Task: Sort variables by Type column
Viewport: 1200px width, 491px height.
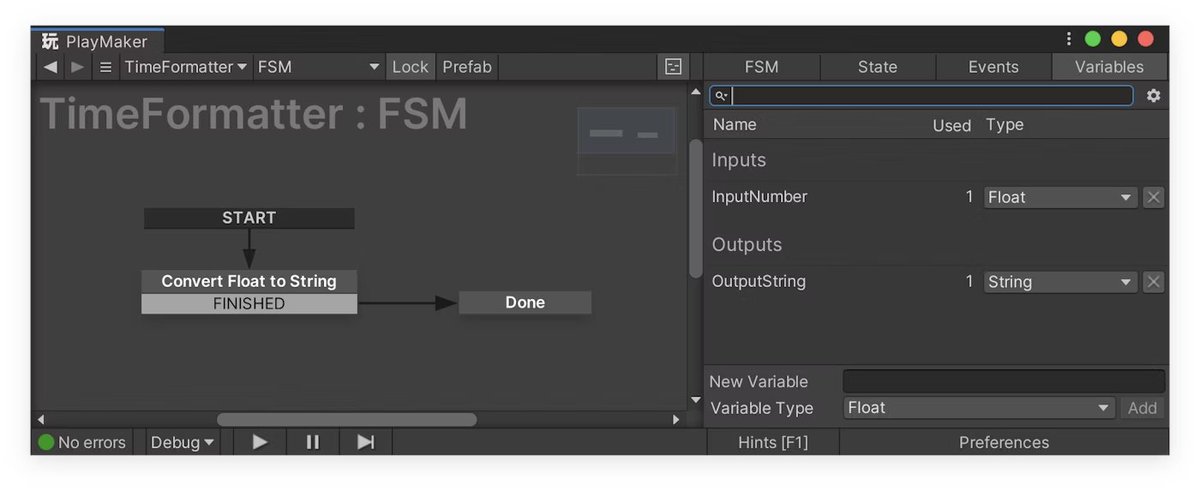Action: [1005, 125]
